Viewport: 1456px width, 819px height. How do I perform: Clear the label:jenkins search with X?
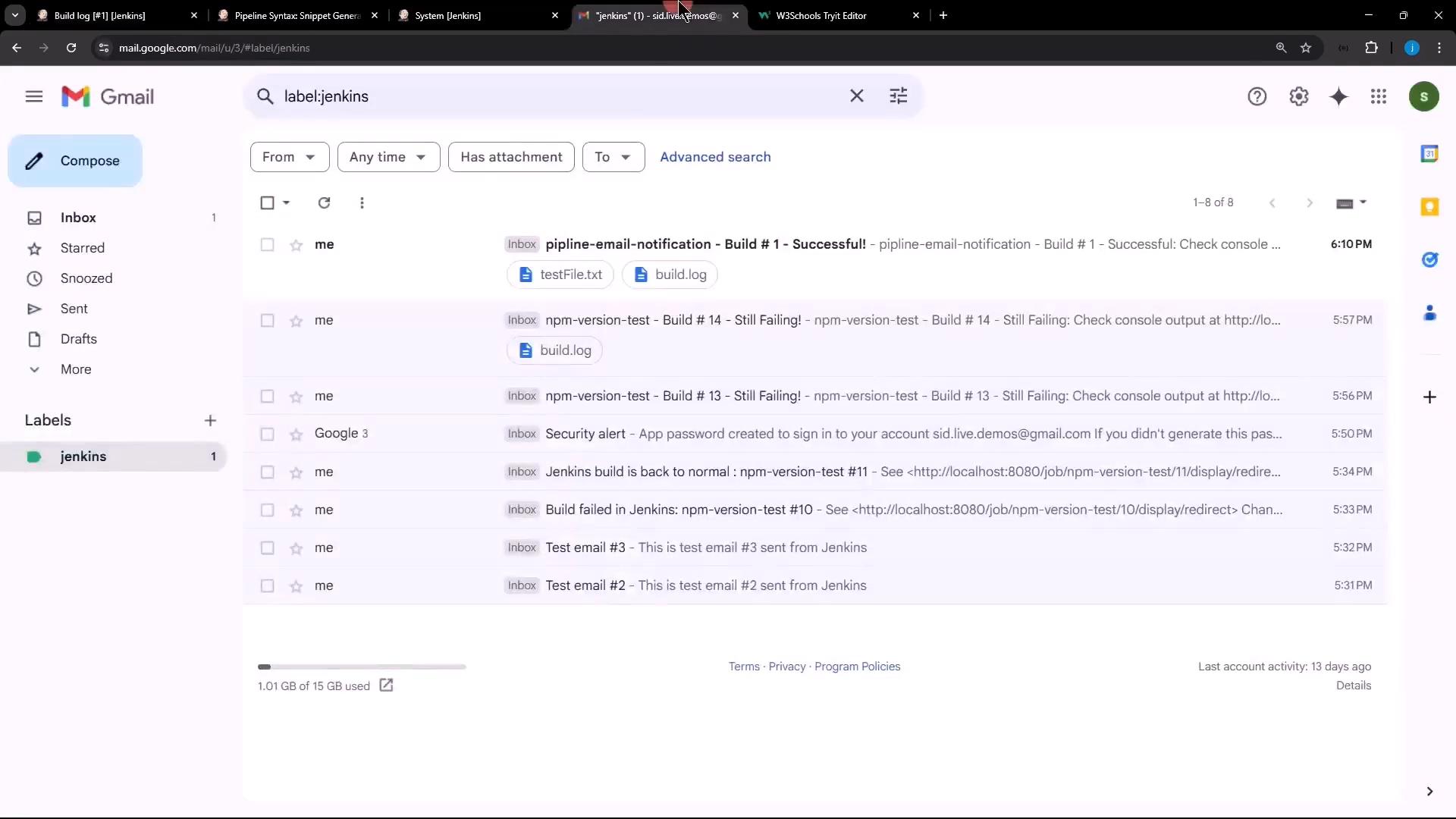(x=856, y=96)
